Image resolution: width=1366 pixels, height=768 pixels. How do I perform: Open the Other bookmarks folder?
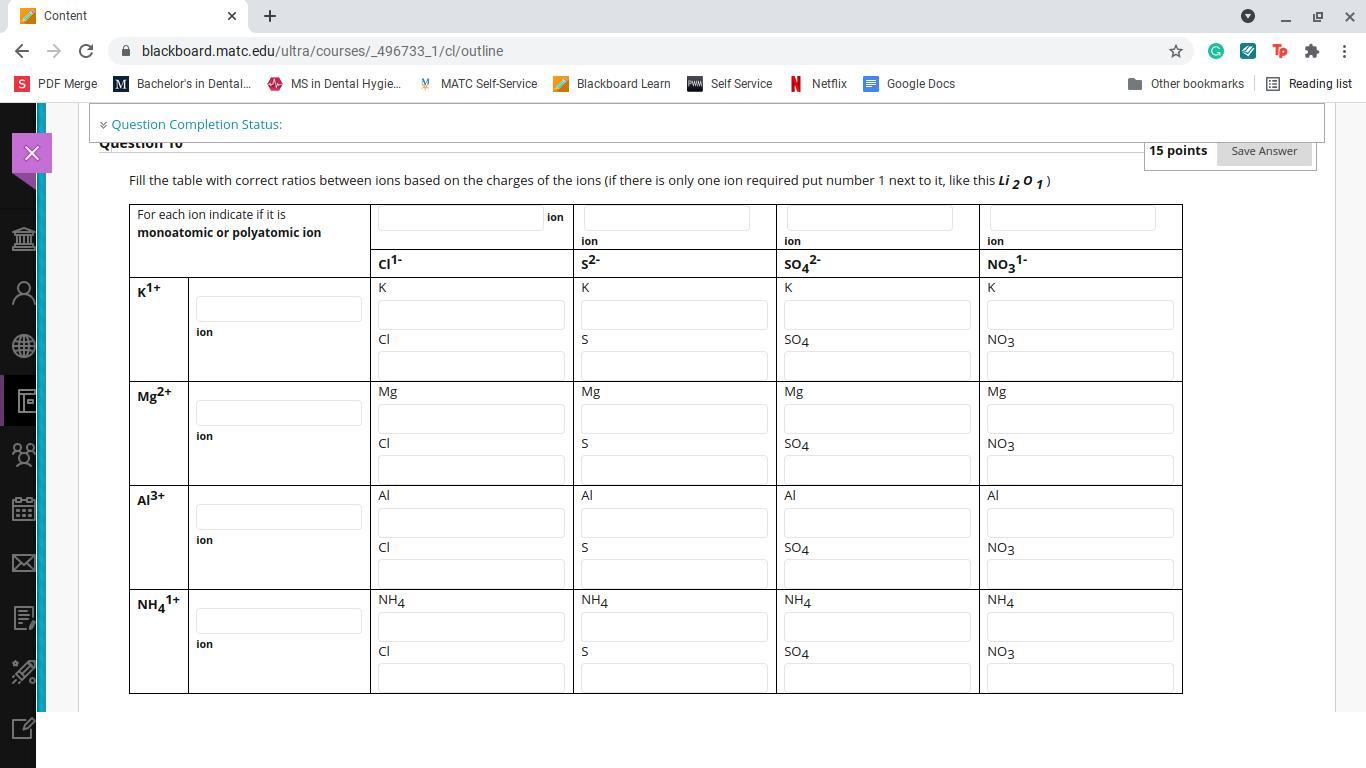click(x=1186, y=84)
